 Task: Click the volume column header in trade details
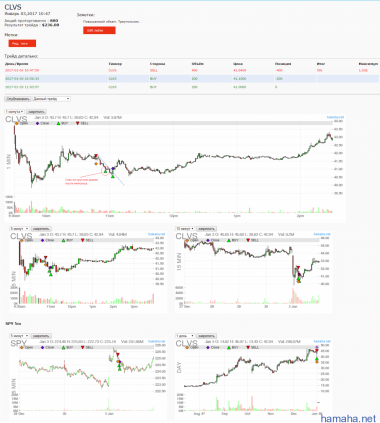click(197, 63)
